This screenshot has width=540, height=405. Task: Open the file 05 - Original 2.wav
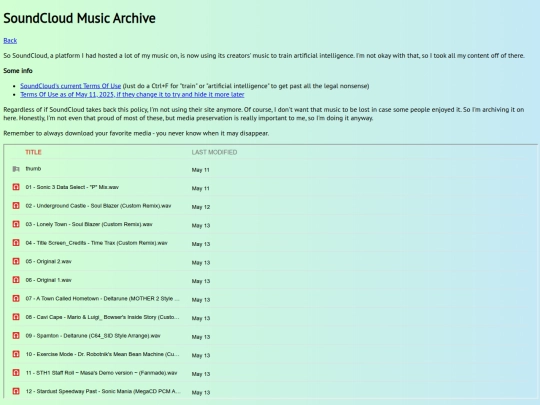(x=49, y=261)
